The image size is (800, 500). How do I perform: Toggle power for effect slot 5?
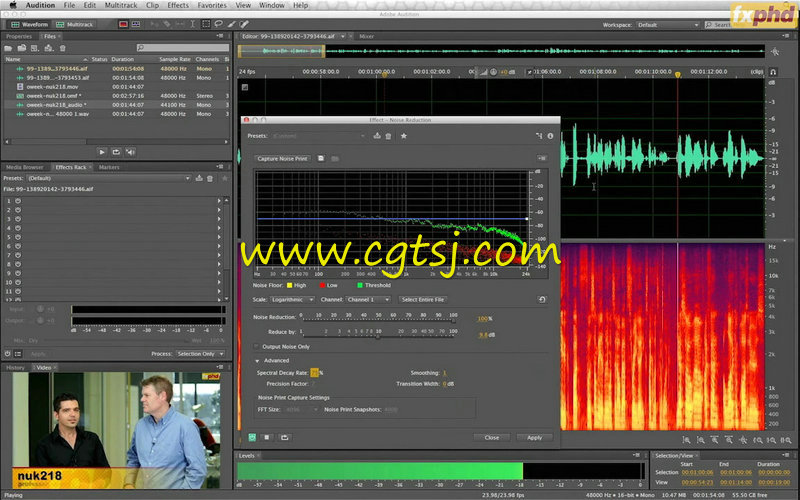[18, 237]
